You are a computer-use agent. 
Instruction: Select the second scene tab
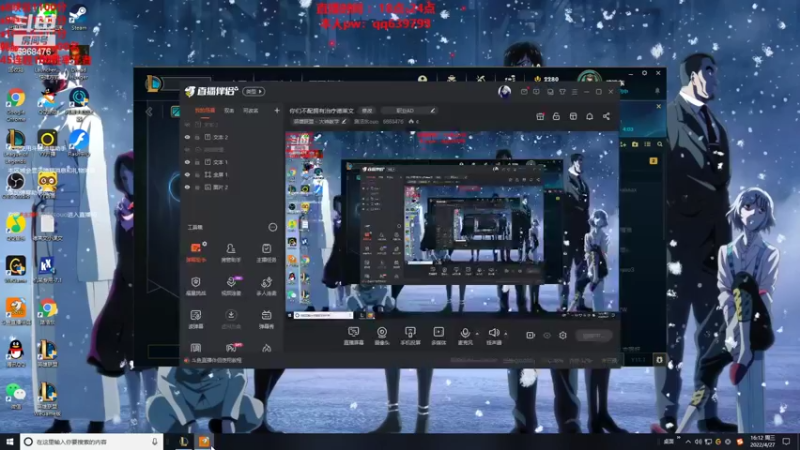229,110
